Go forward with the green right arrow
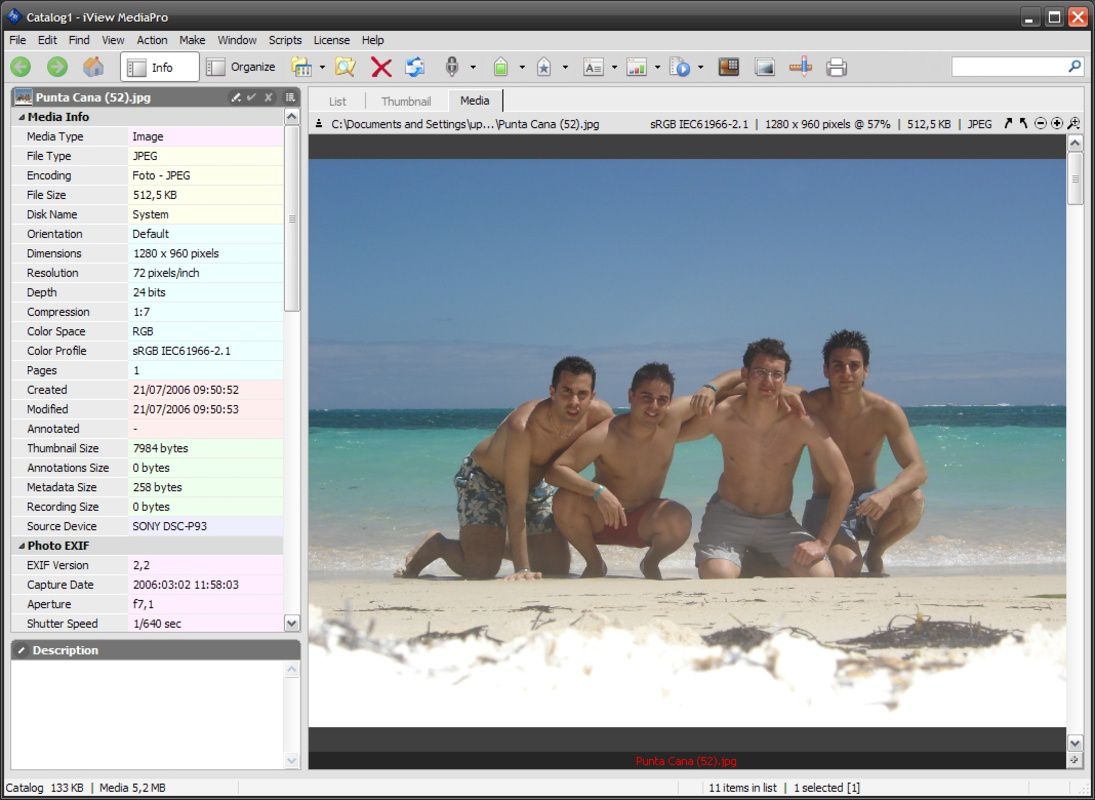The image size is (1095, 800). click(x=57, y=67)
